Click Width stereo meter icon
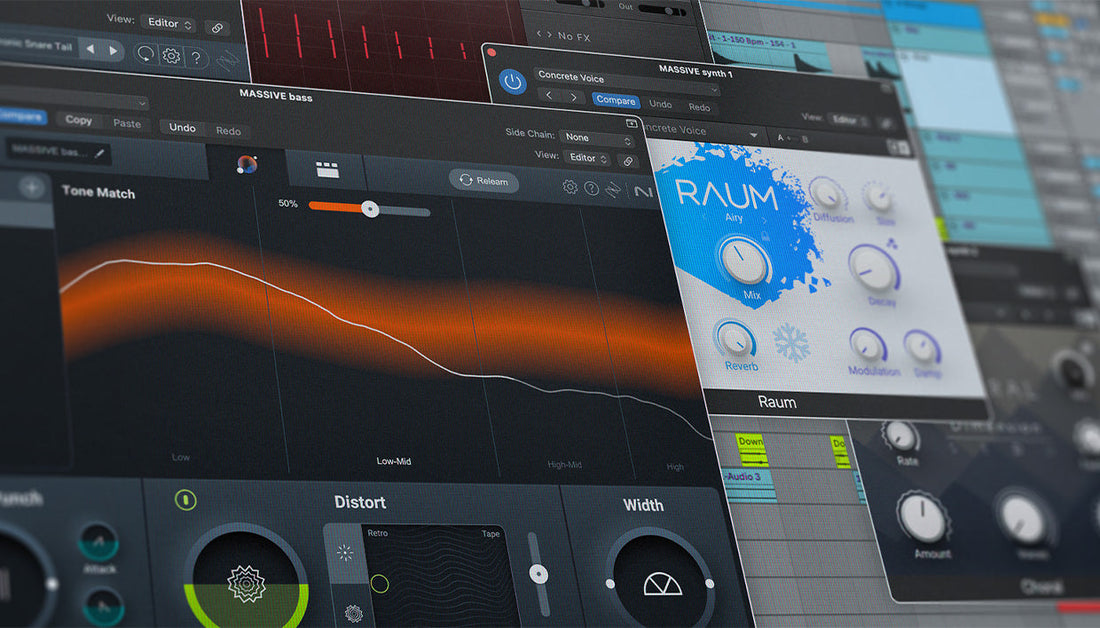 (662, 584)
